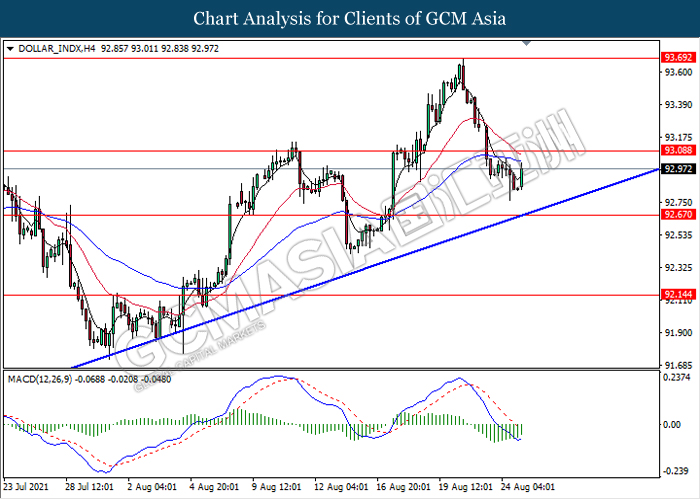Image resolution: width=700 pixels, height=500 pixels.
Task: Click the 93.600 price axis label
Action: (x=675, y=72)
